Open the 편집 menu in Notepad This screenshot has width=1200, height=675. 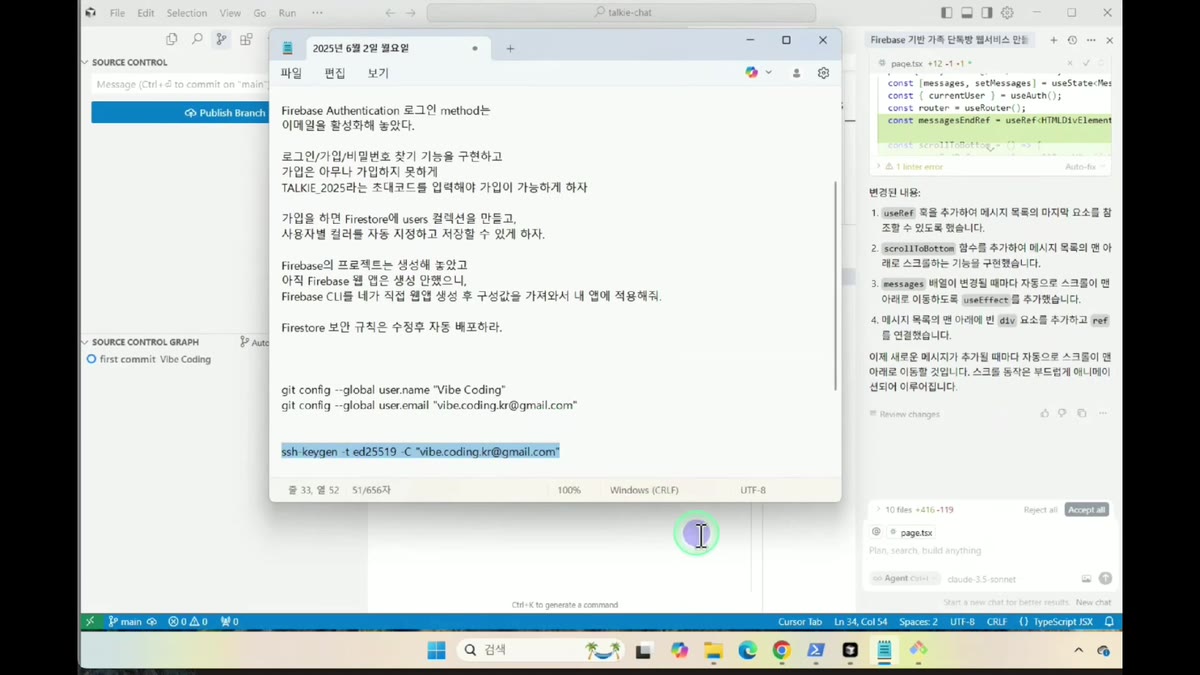(x=335, y=73)
